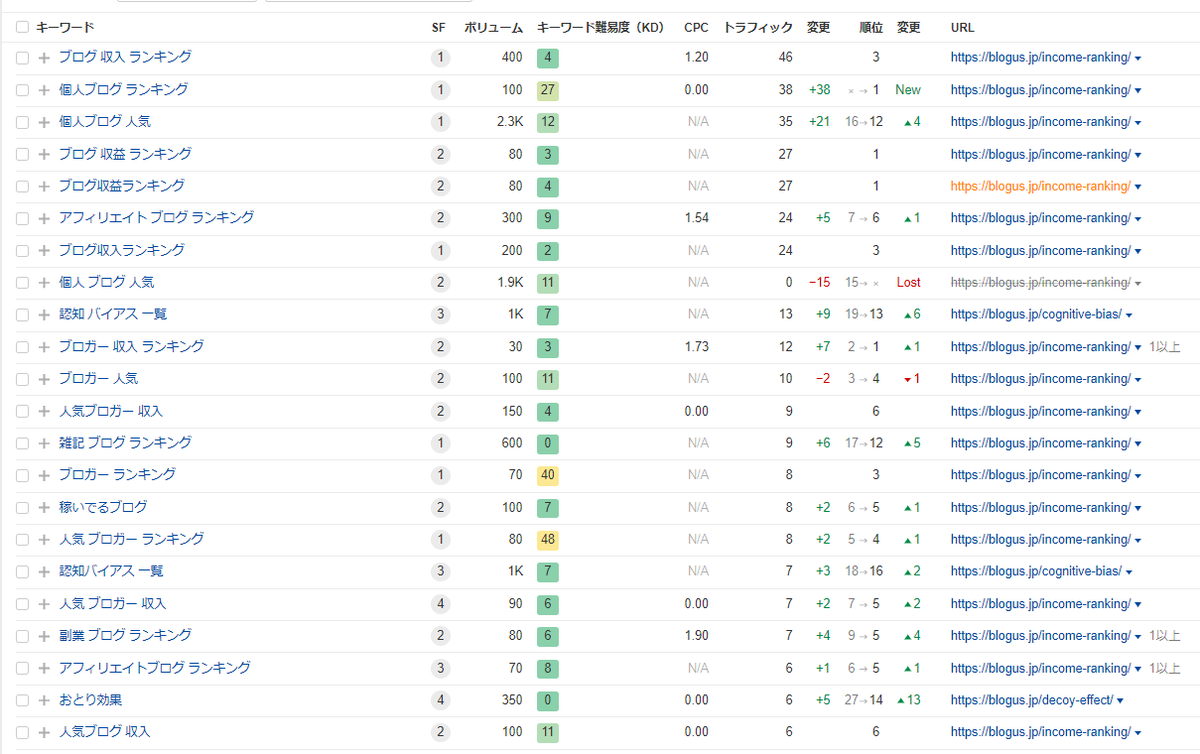Sort by the CPC column header

click(x=696, y=28)
